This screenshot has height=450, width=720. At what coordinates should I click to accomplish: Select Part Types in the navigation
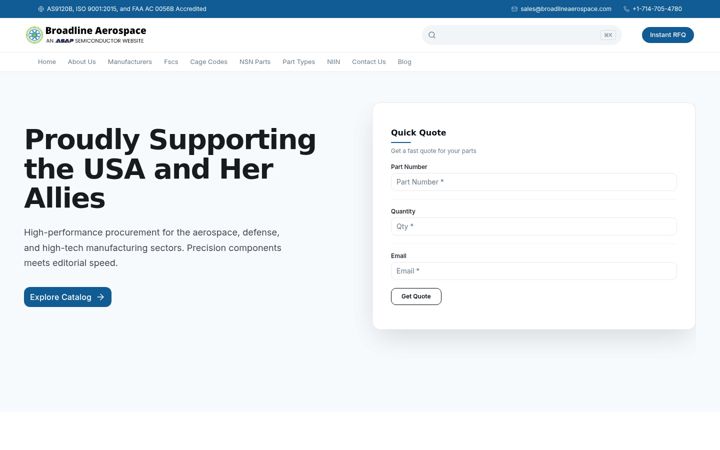(298, 62)
